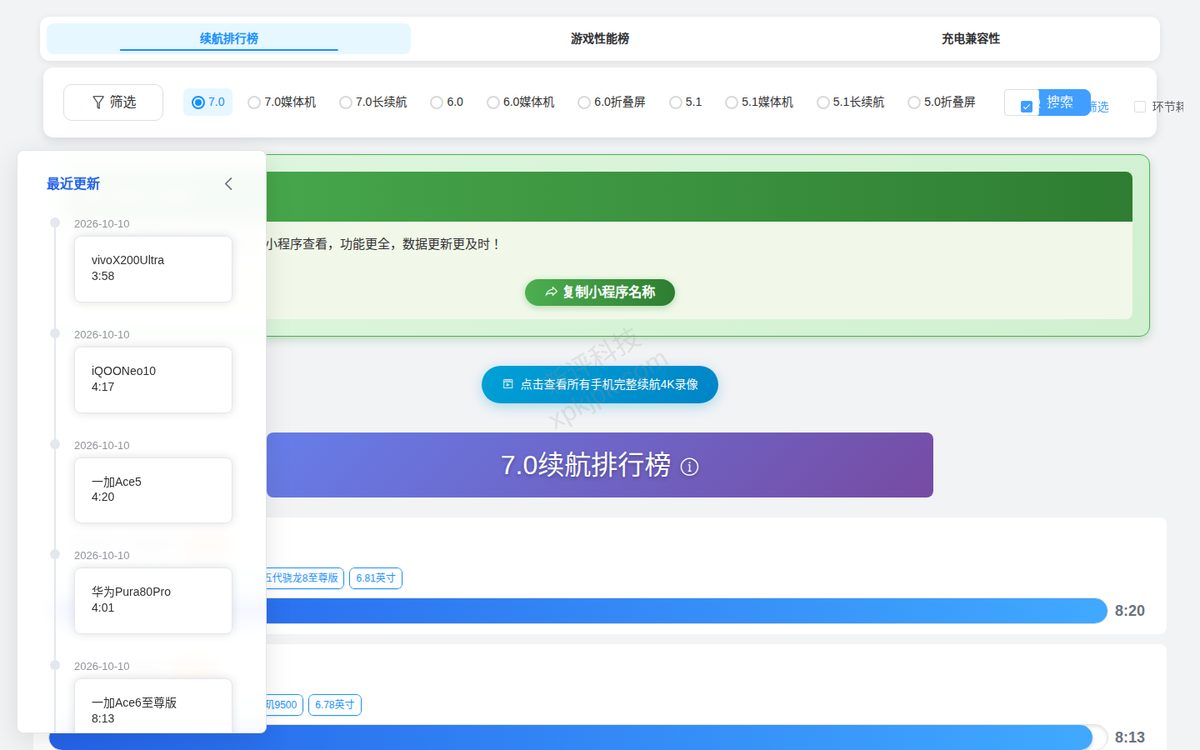Click the 7.0续航排行榜 purple banner
The width and height of the screenshot is (1200, 750).
click(x=600, y=465)
